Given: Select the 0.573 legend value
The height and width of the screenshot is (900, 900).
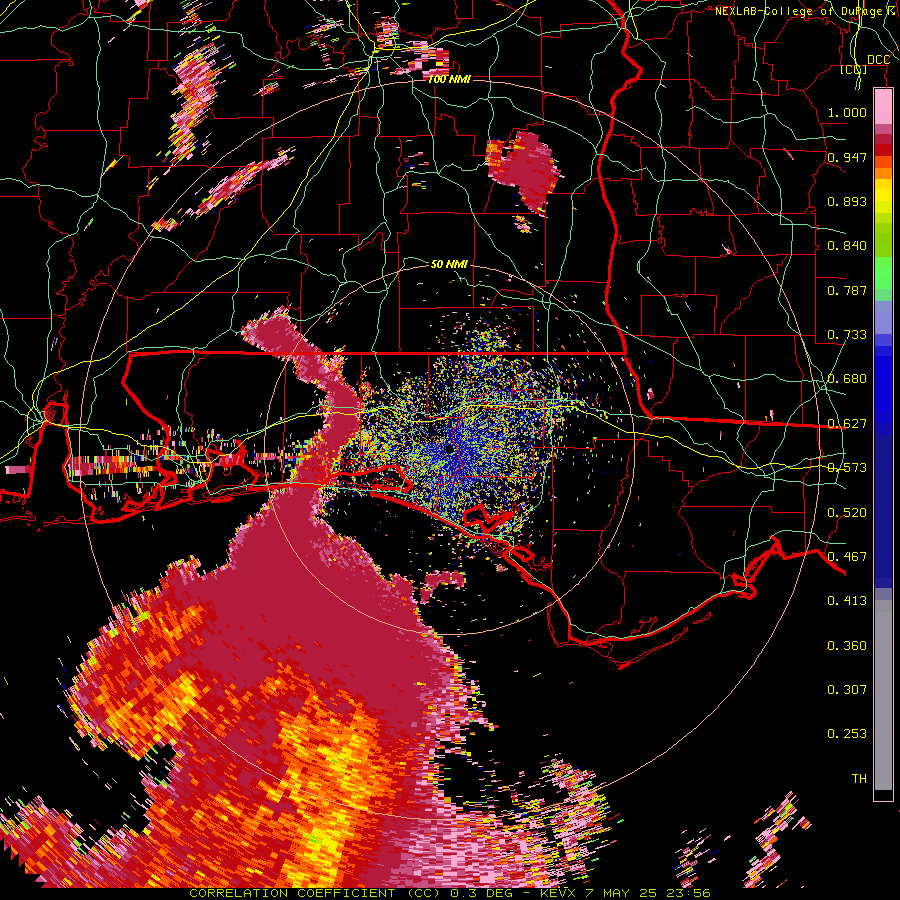Looking at the screenshot, I should 847,468.
